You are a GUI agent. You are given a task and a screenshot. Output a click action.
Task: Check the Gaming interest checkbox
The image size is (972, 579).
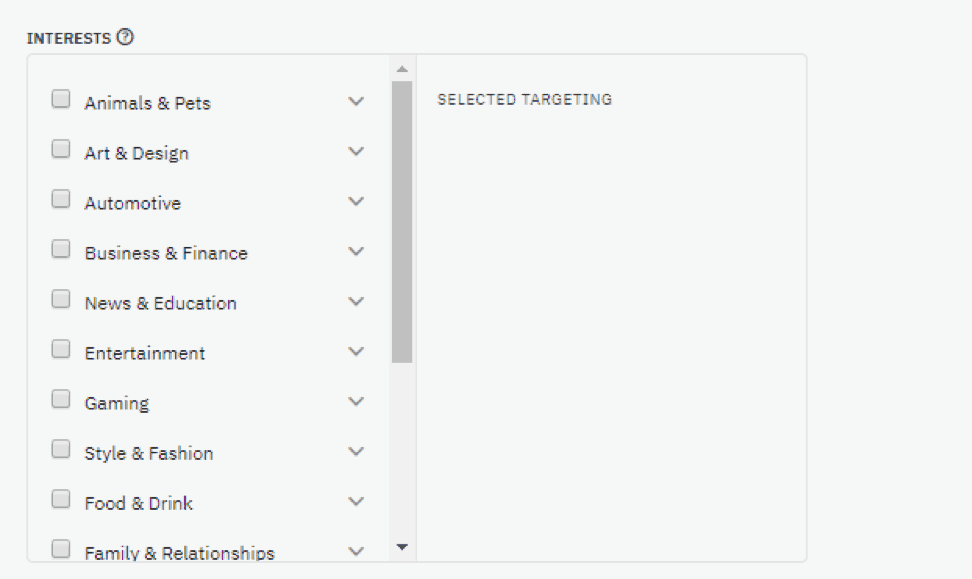click(x=61, y=399)
